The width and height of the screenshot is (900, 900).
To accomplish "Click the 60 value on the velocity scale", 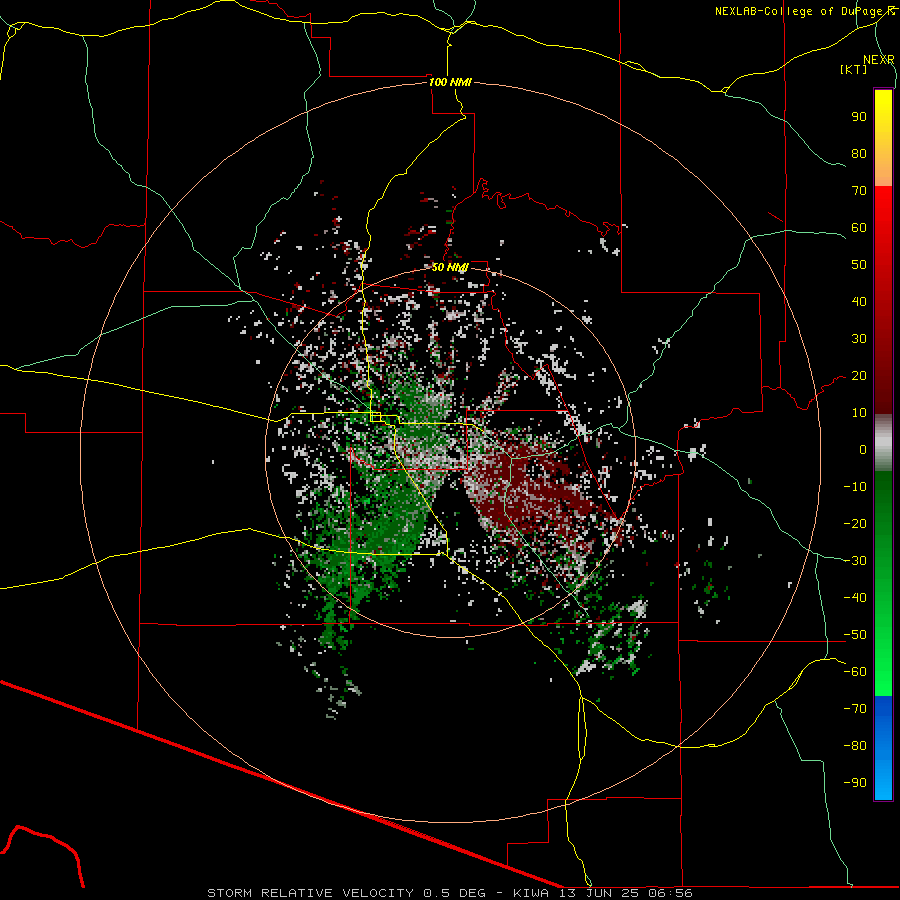I will [x=859, y=228].
